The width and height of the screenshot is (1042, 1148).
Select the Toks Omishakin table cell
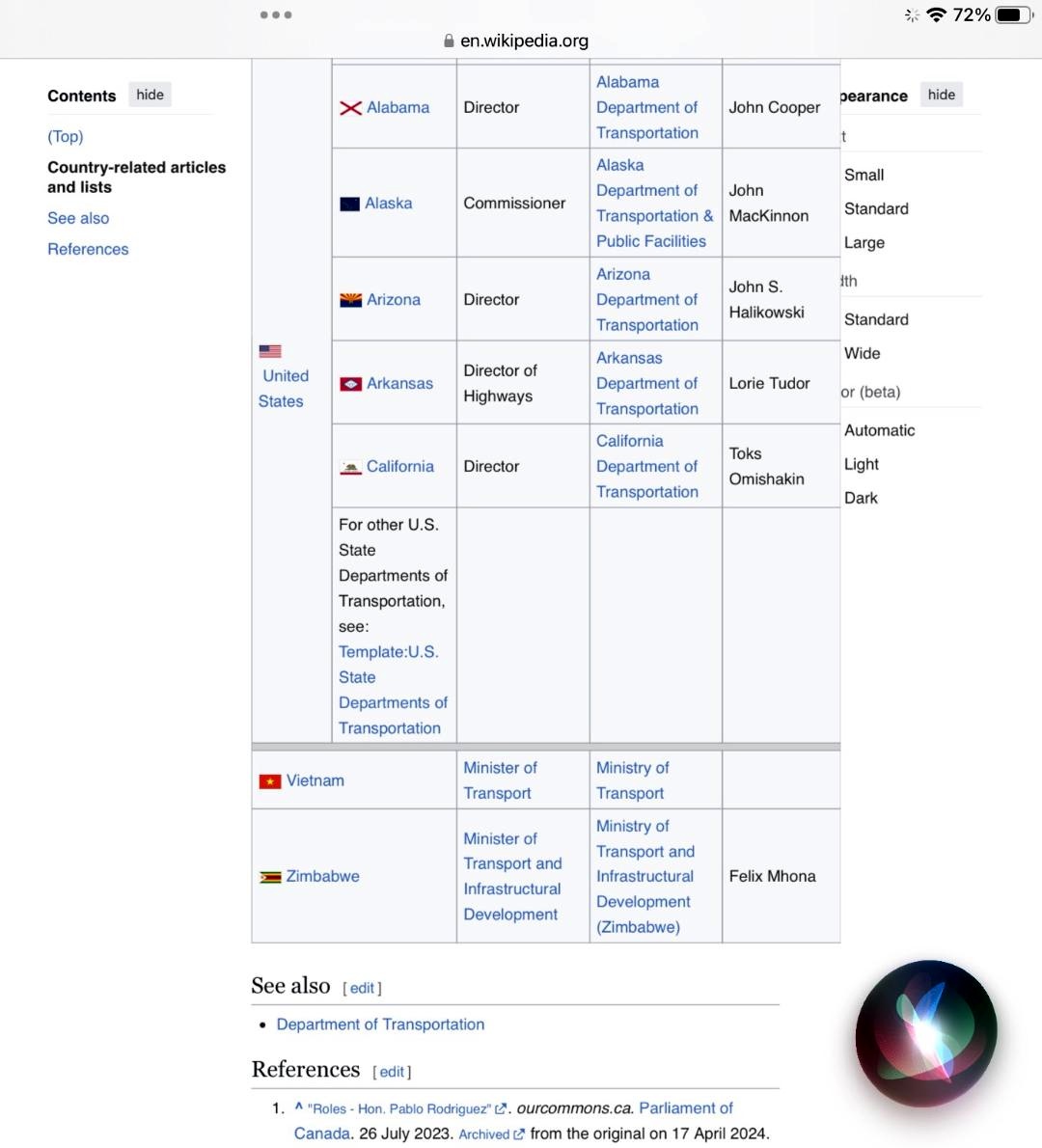[781, 466]
